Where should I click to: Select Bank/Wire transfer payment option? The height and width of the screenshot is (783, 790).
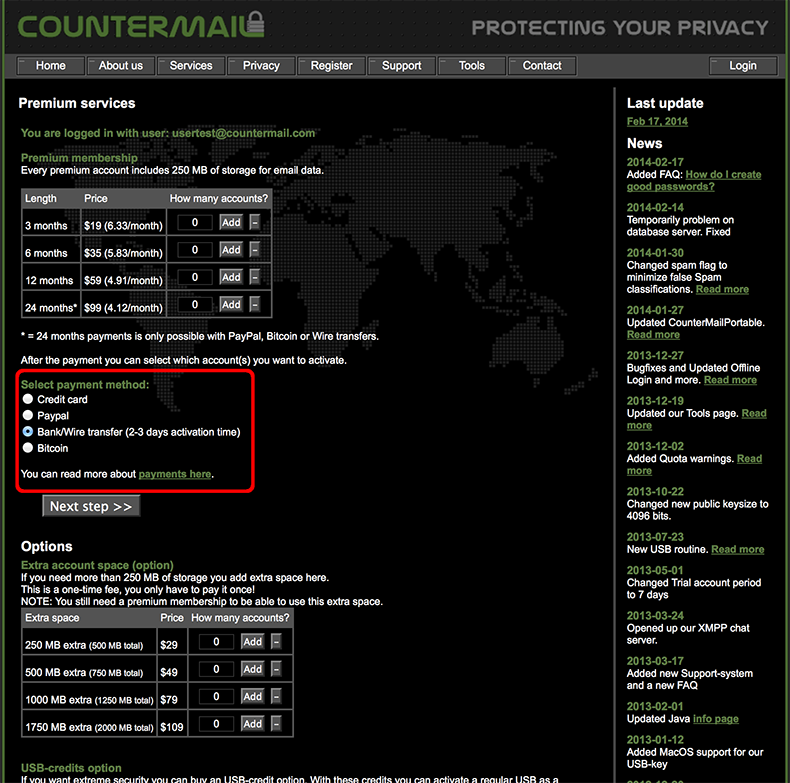(x=28, y=431)
